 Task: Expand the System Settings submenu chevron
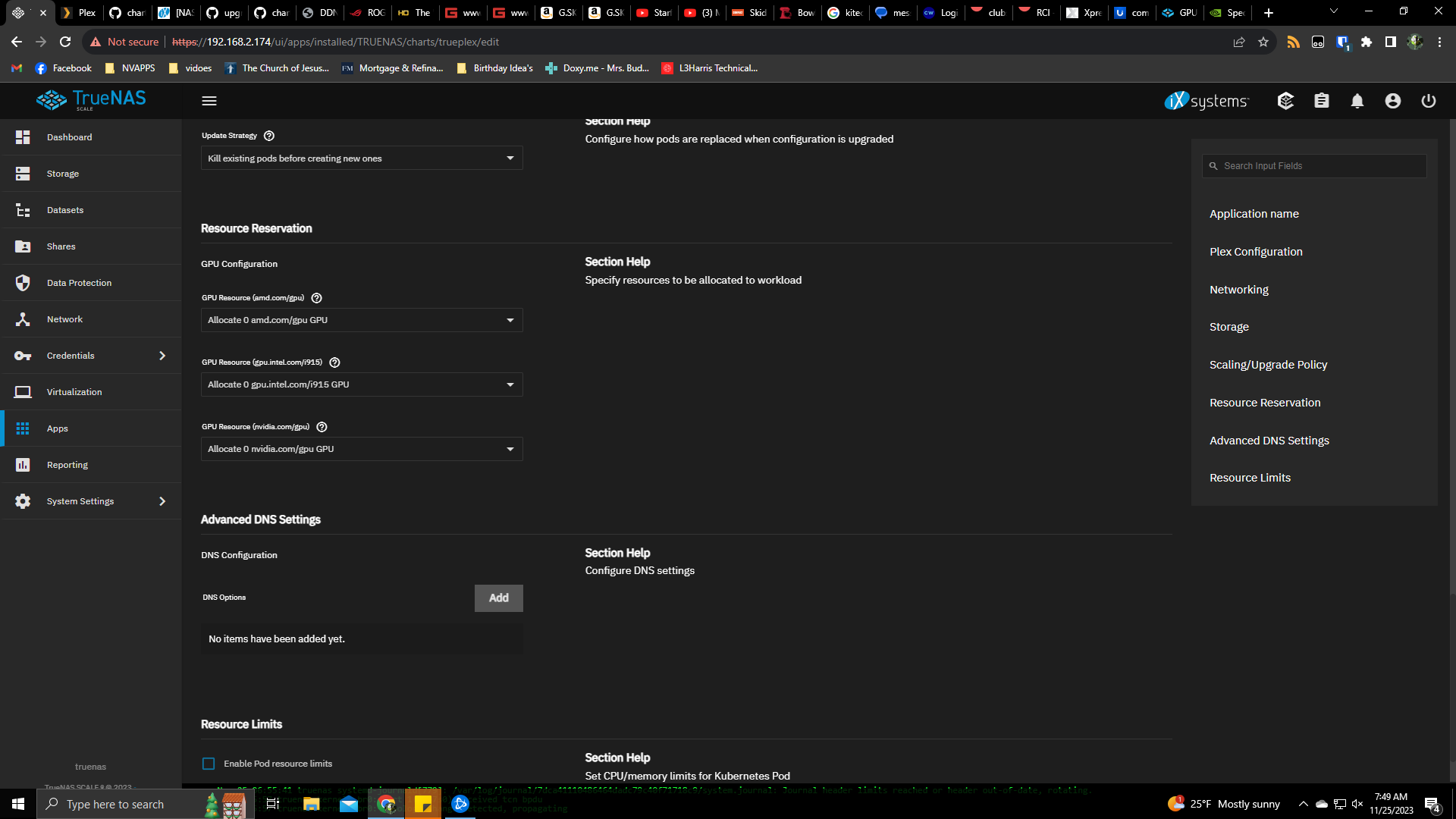coord(162,501)
